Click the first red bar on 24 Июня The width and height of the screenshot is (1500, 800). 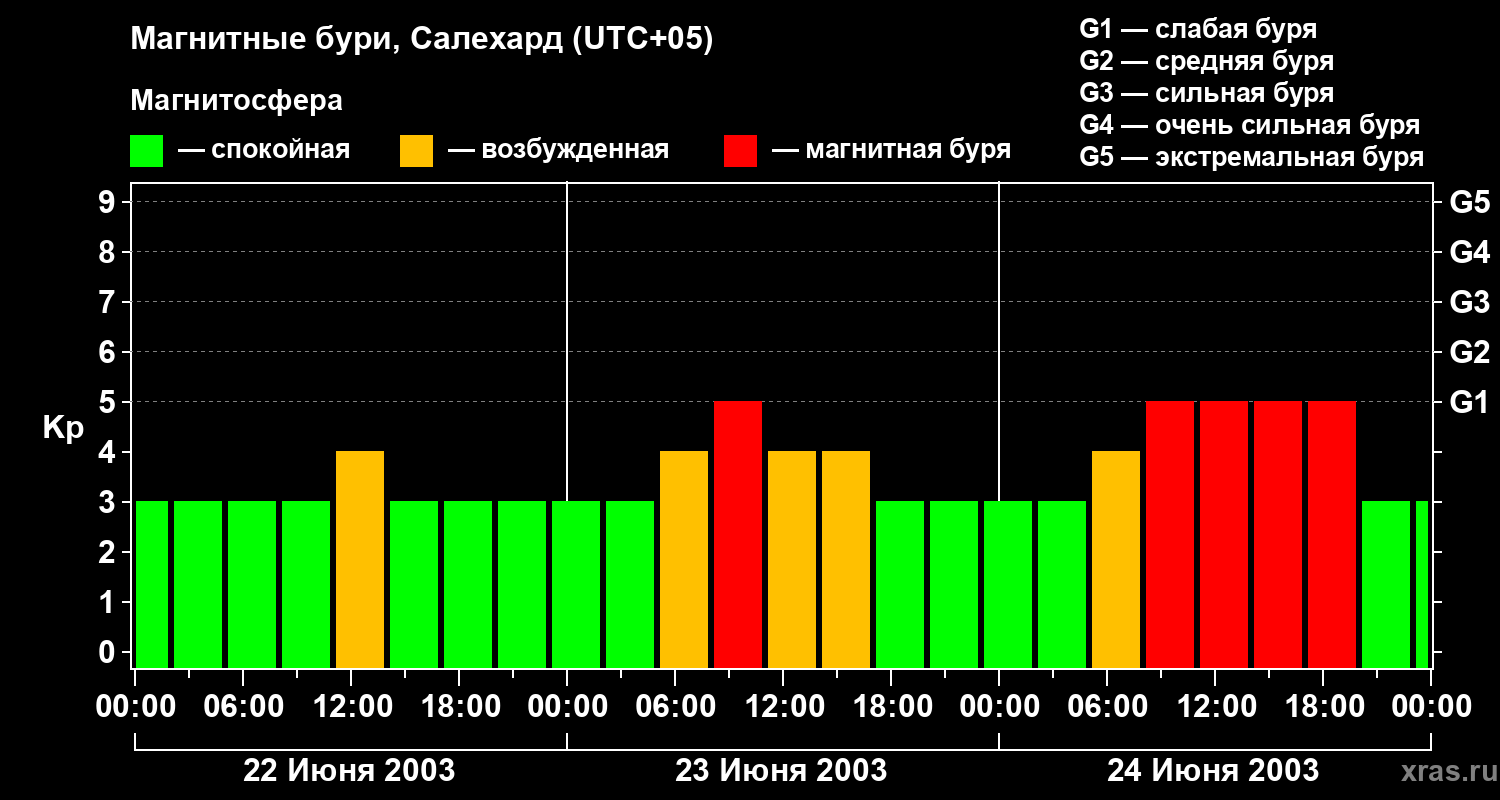coord(1170,535)
